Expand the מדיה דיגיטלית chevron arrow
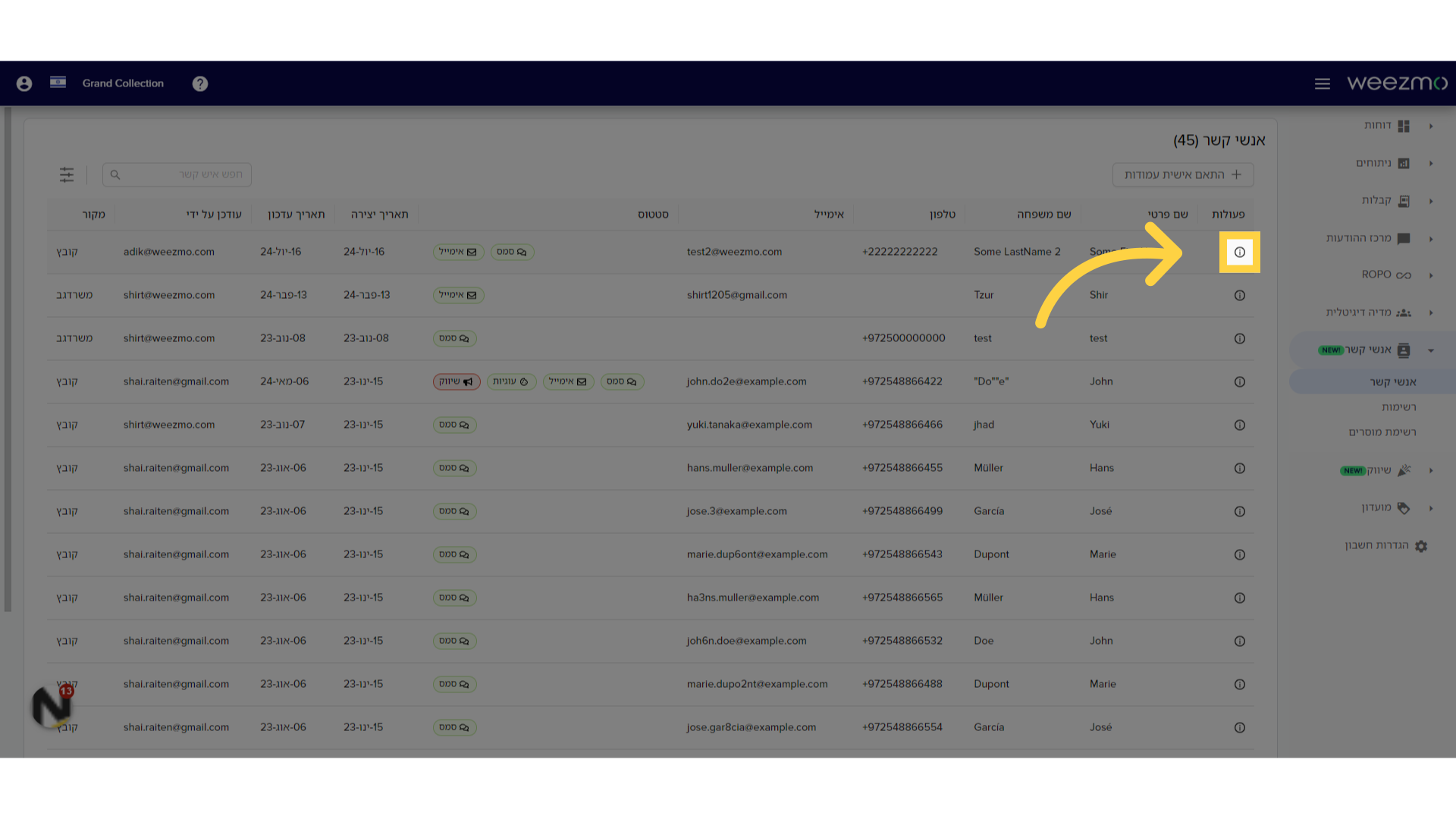1456x819 pixels. point(1431,312)
